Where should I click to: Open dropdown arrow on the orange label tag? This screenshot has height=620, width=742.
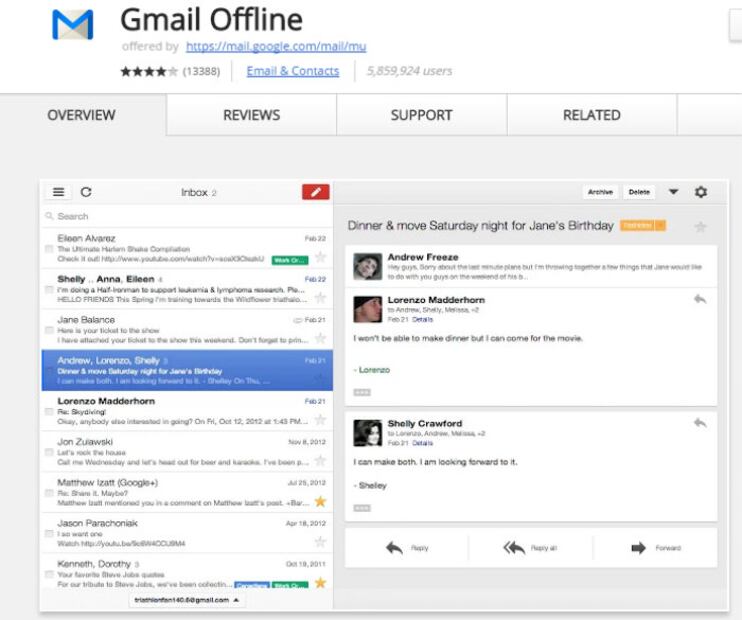tap(661, 226)
